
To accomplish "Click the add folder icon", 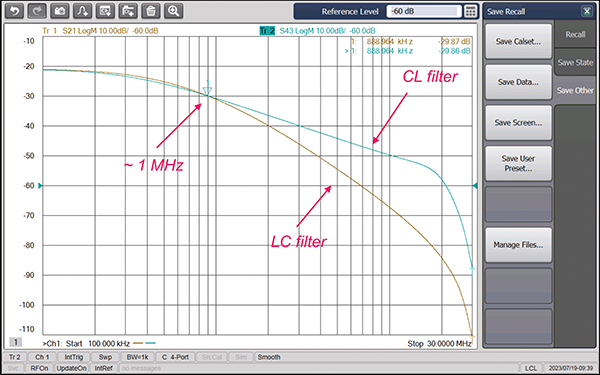I will pos(128,11).
